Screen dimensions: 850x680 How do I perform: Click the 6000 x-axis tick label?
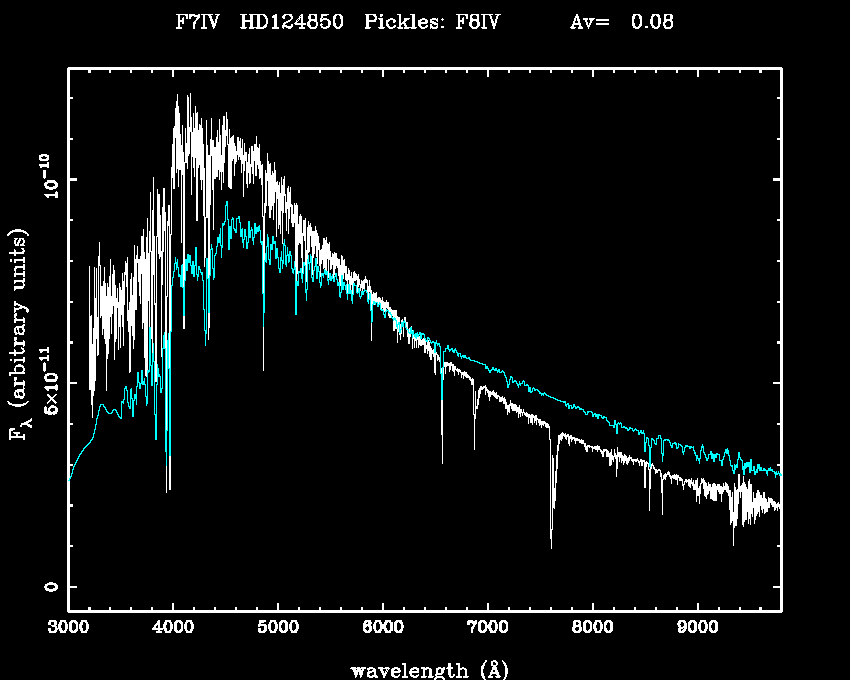pyautogui.click(x=383, y=630)
